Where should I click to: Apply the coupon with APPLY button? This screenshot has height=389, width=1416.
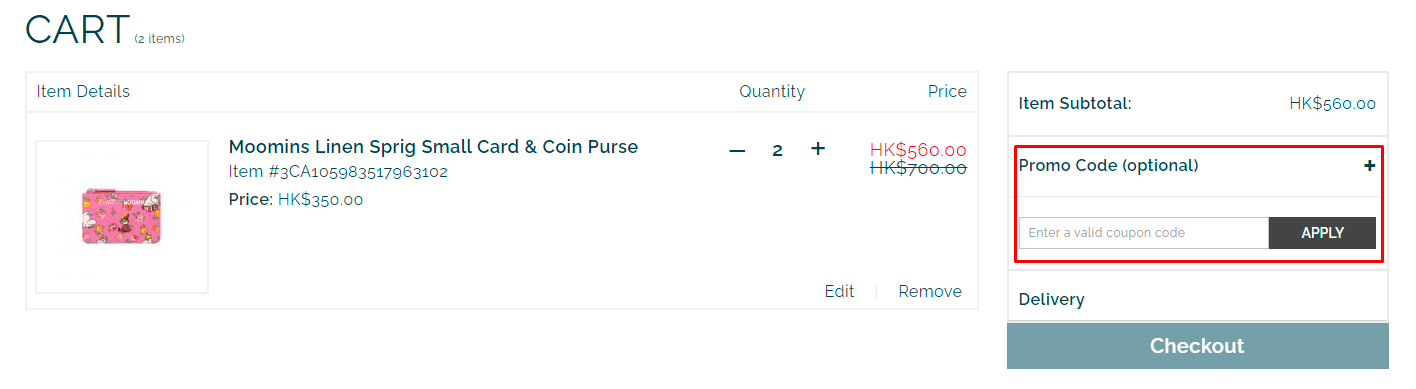tap(1322, 233)
